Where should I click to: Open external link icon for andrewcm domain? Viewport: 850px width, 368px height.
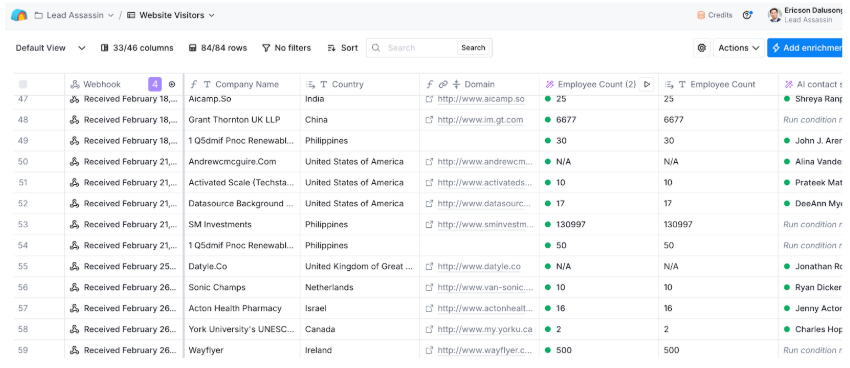click(x=429, y=162)
